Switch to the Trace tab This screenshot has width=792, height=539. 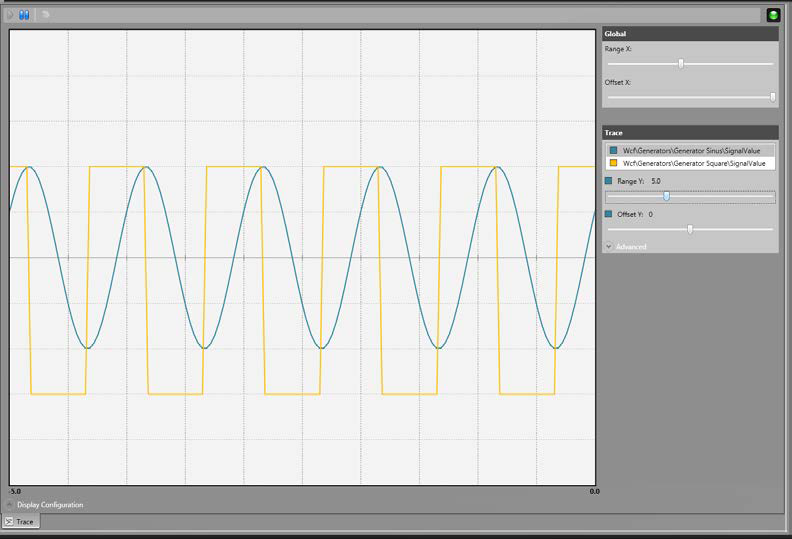click(21, 522)
